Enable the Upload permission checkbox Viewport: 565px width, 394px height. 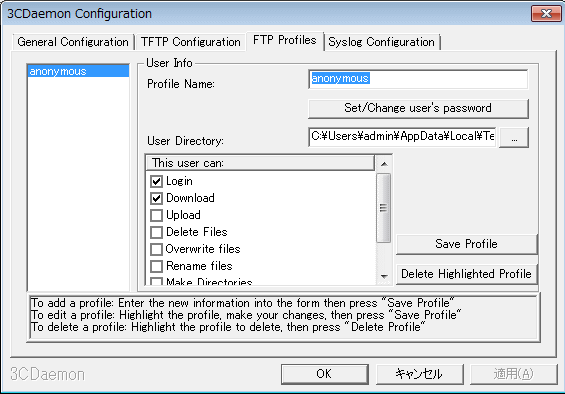(156, 215)
